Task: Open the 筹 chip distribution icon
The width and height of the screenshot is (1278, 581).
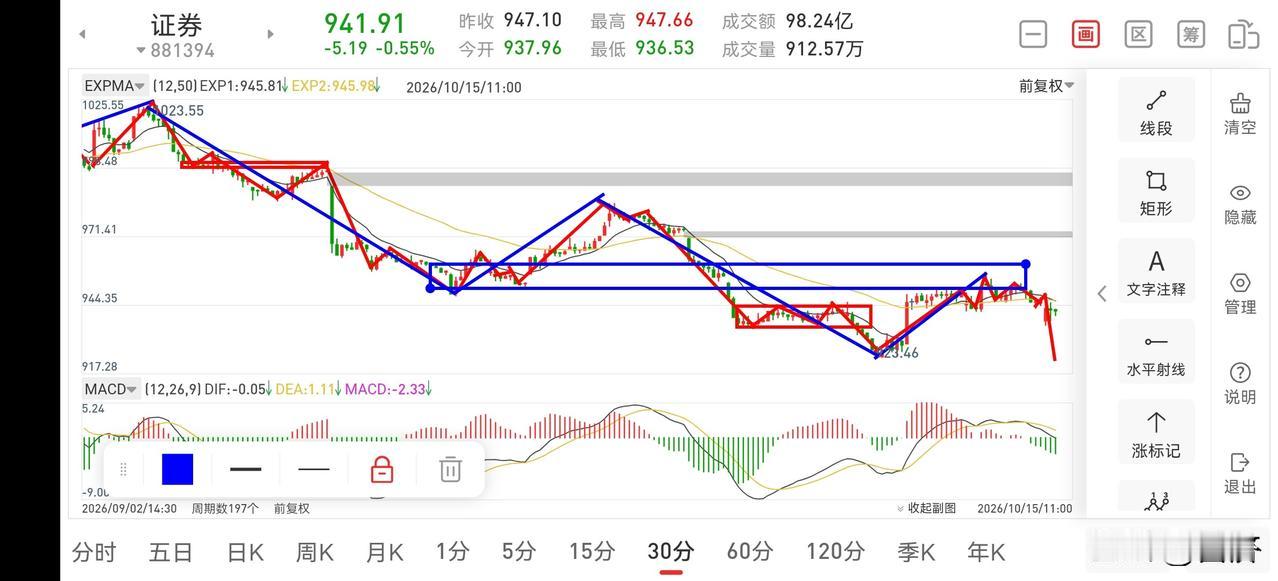Action: (x=1191, y=34)
